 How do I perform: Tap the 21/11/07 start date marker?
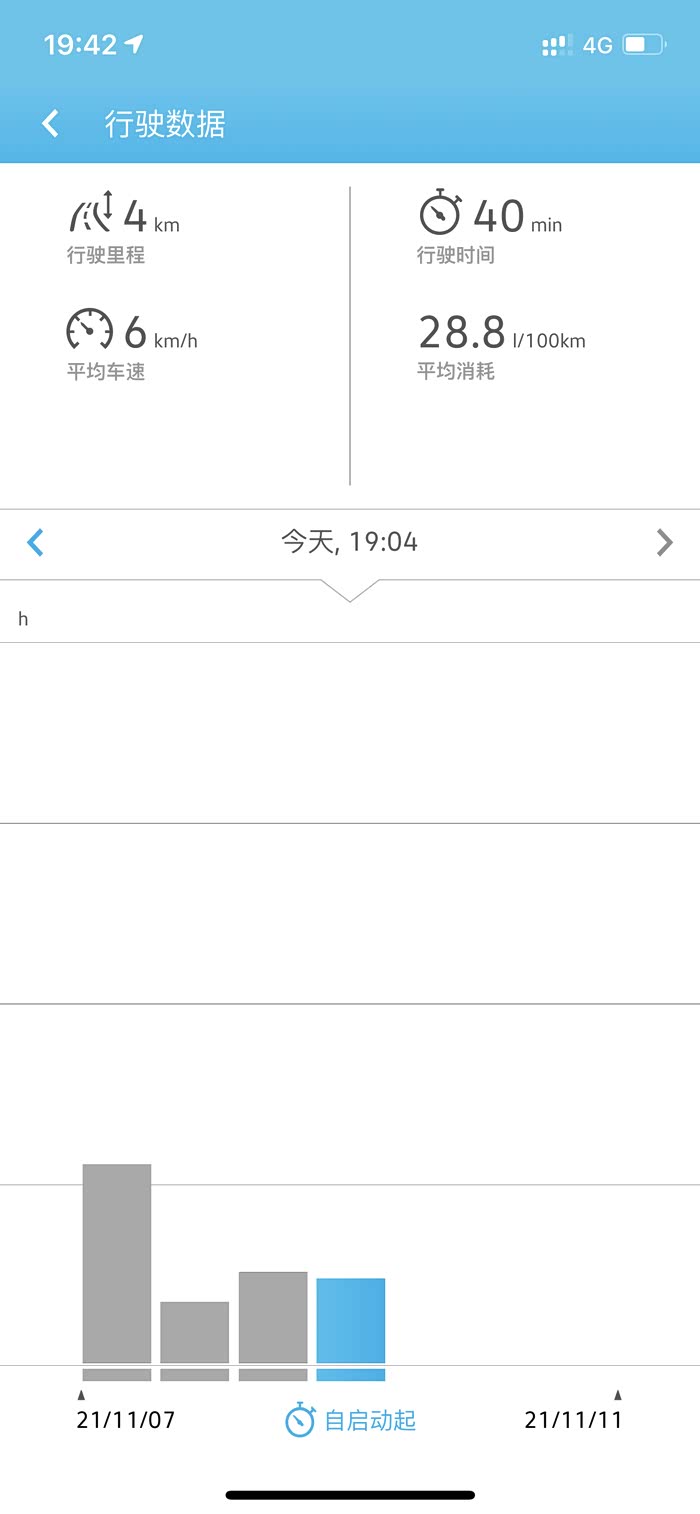126,1420
